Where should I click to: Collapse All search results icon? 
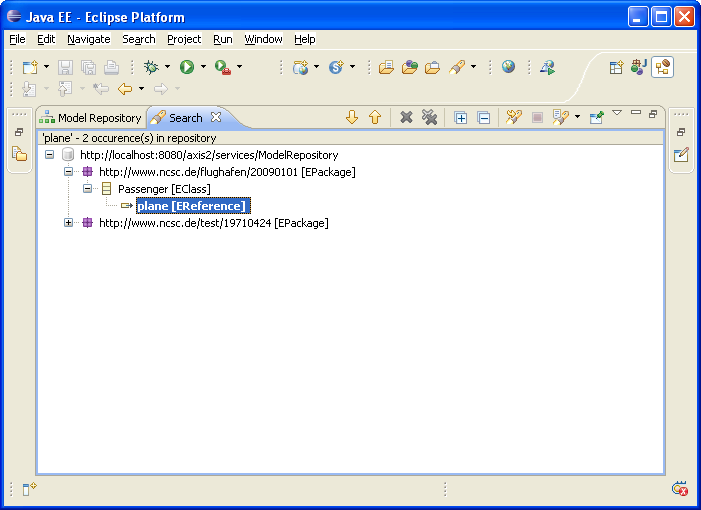point(484,118)
